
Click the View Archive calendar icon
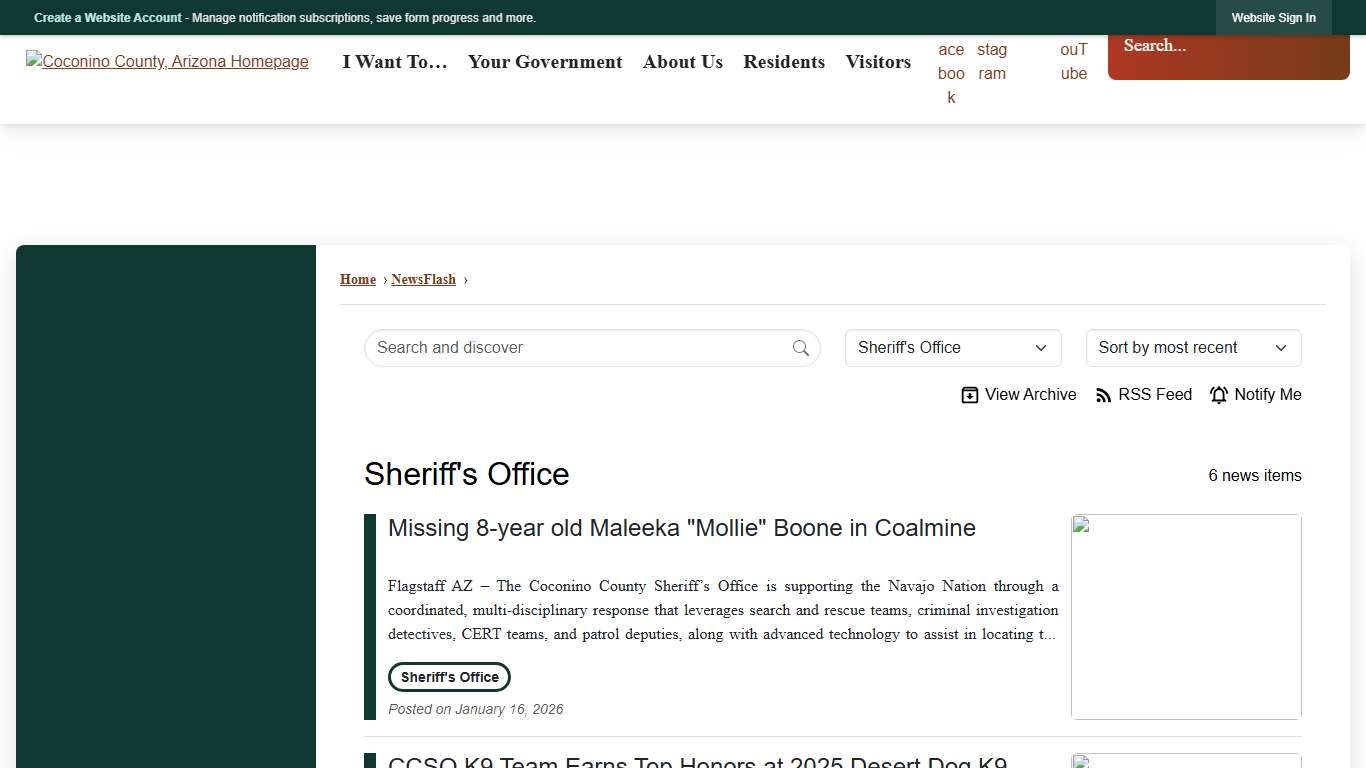click(969, 394)
